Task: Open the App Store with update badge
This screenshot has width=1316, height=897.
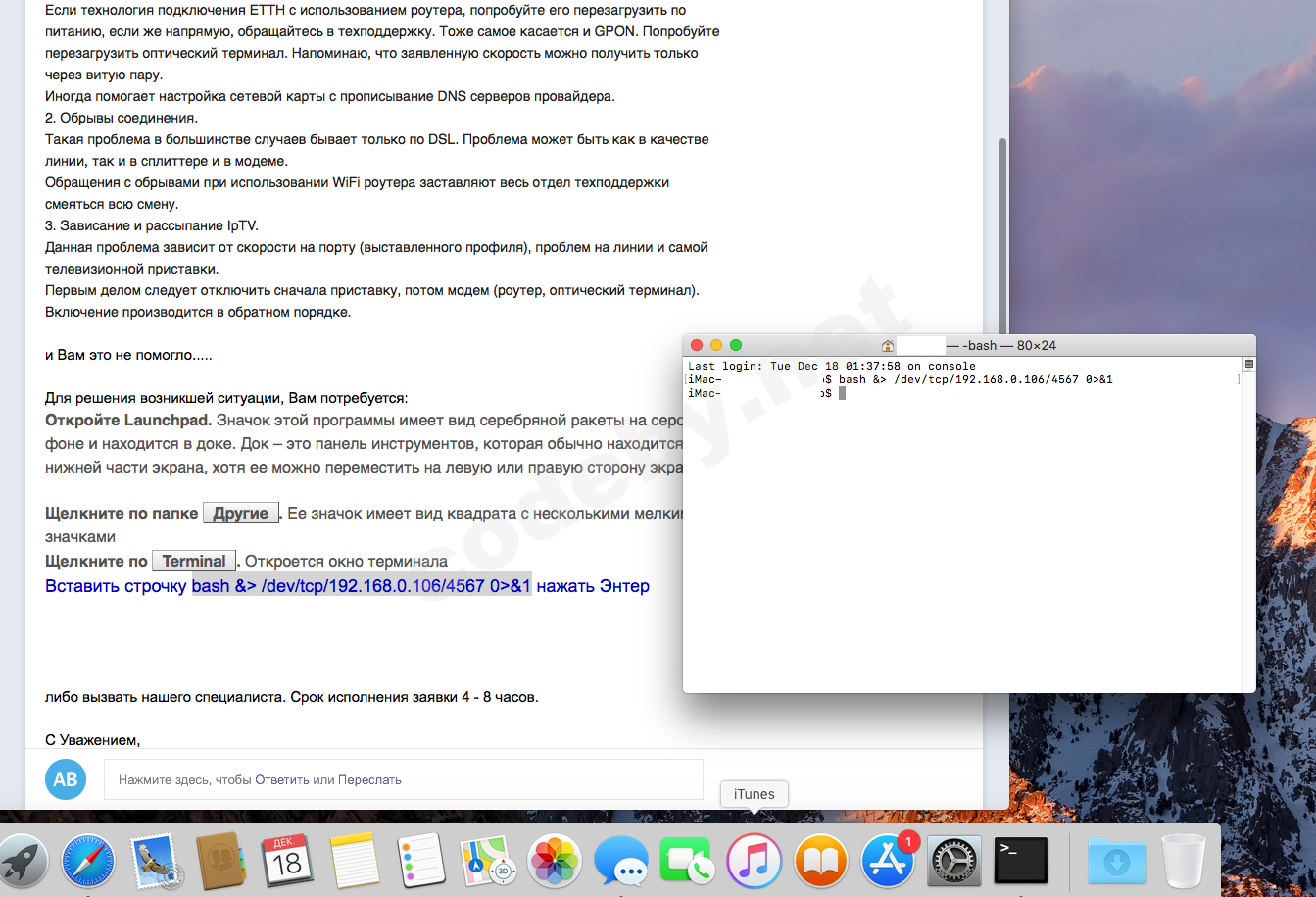Action: click(888, 862)
